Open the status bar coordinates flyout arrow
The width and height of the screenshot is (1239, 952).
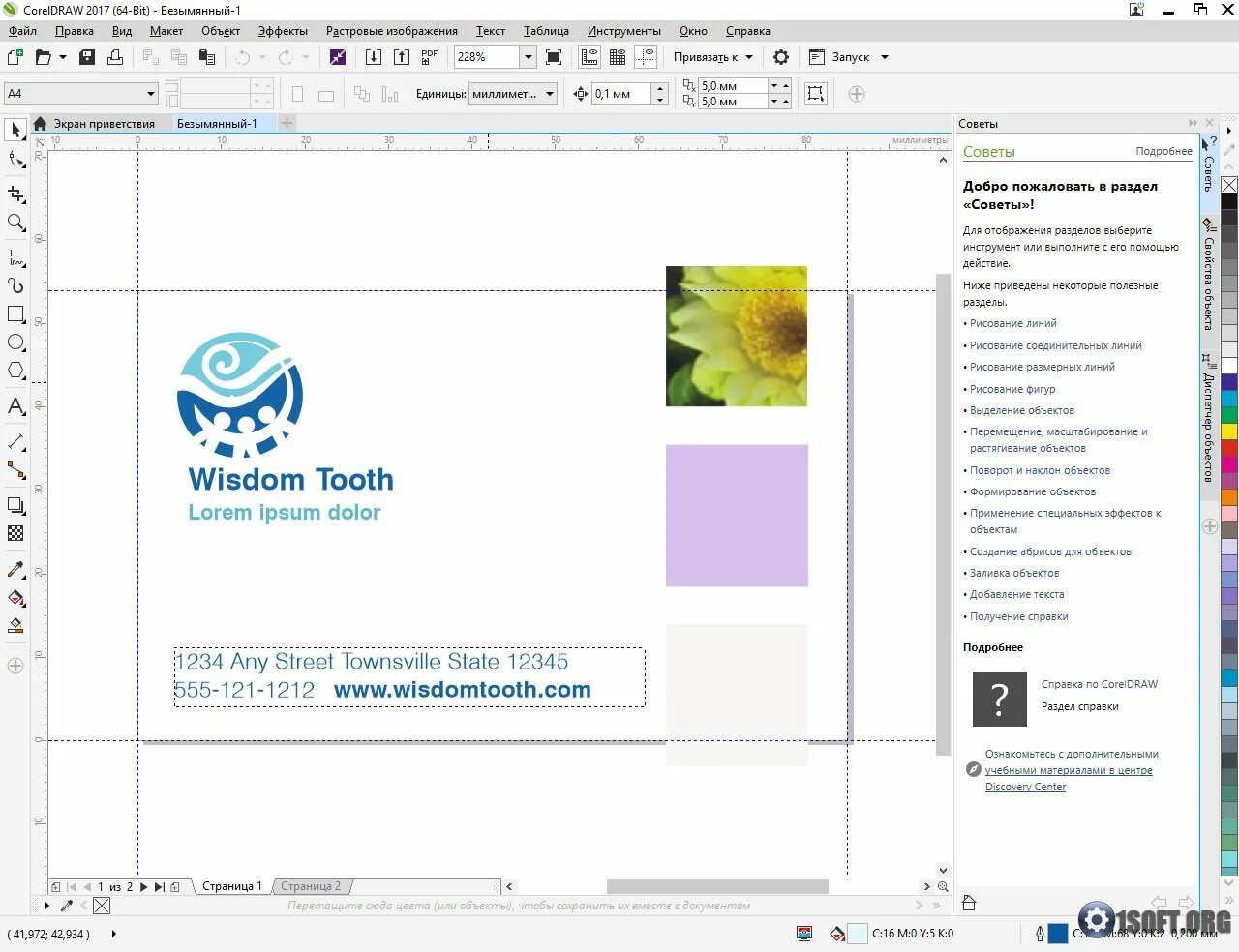tap(114, 934)
